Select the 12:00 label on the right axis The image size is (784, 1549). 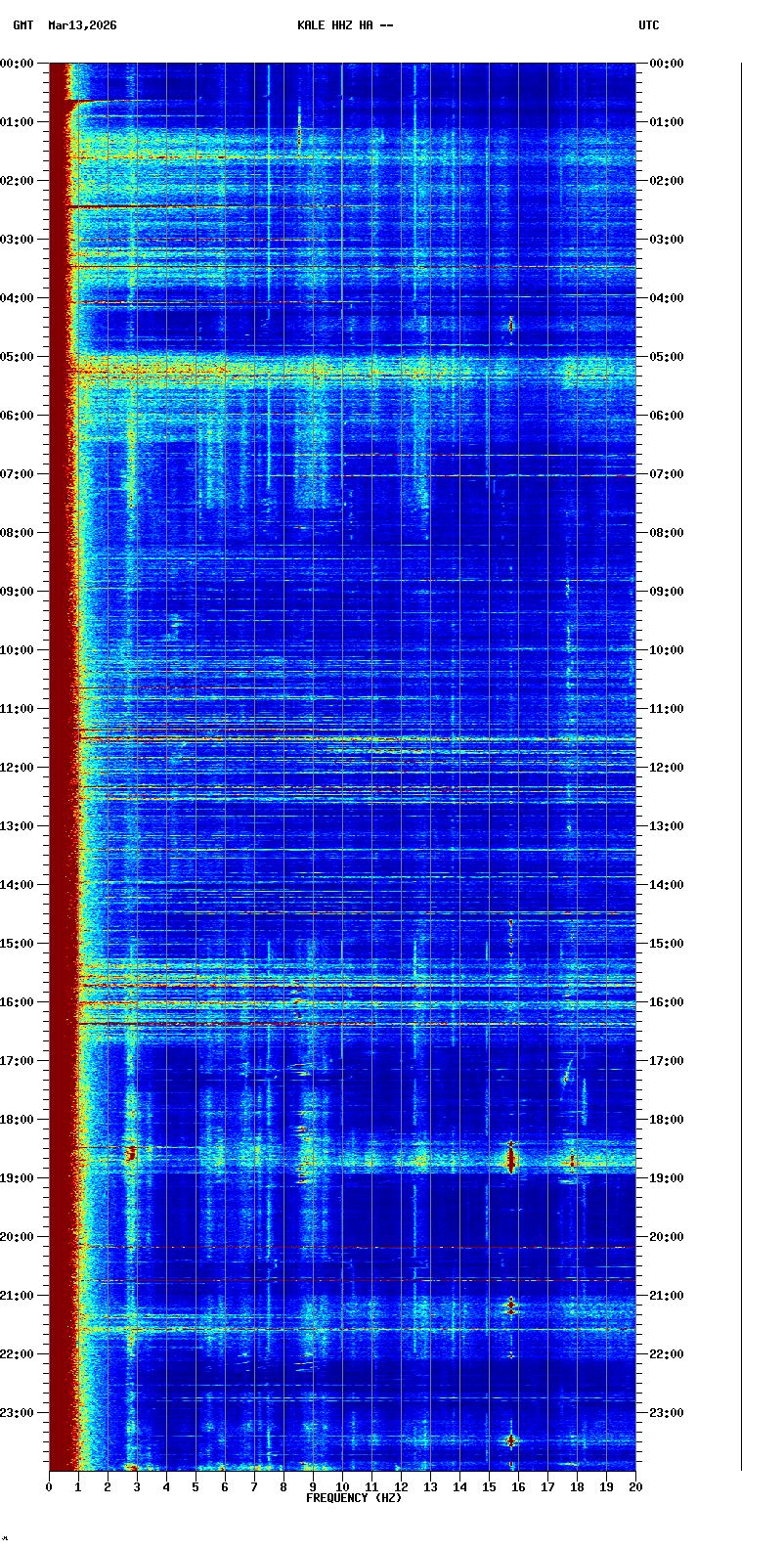(x=668, y=768)
